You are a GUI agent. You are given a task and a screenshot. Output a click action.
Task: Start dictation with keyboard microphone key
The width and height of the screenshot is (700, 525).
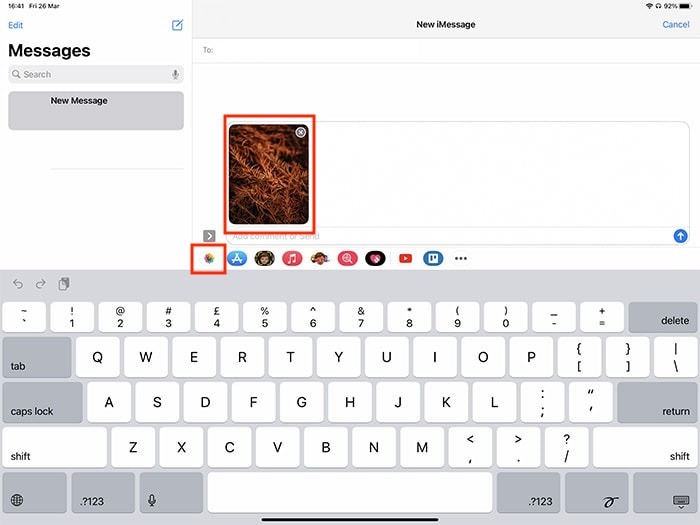coord(171,493)
